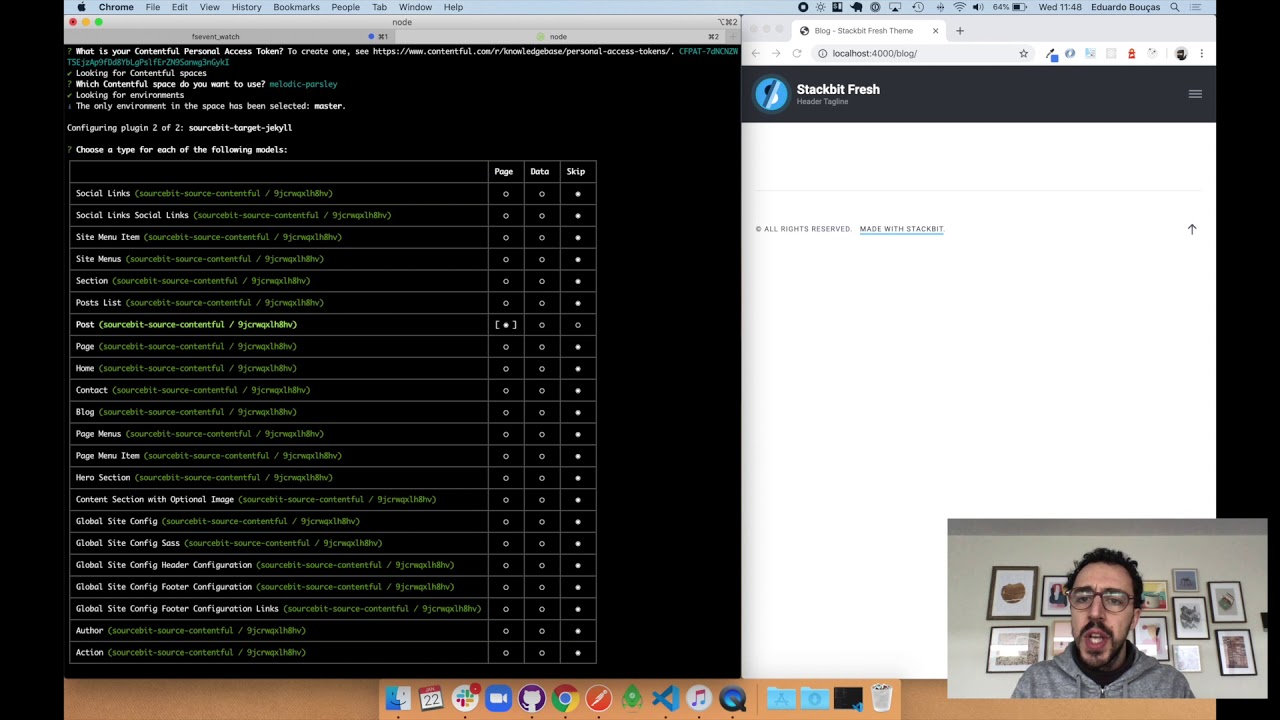The width and height of the screenshot is (1280, 720).
Task: Click the Stackbit Fresh site title
Action: [838, 89]
